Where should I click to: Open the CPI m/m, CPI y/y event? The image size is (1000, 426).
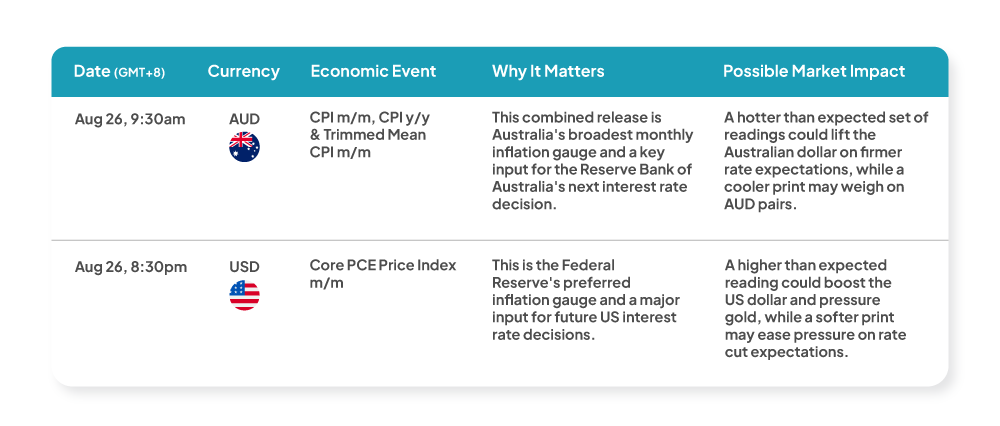(x=371, y=119)
